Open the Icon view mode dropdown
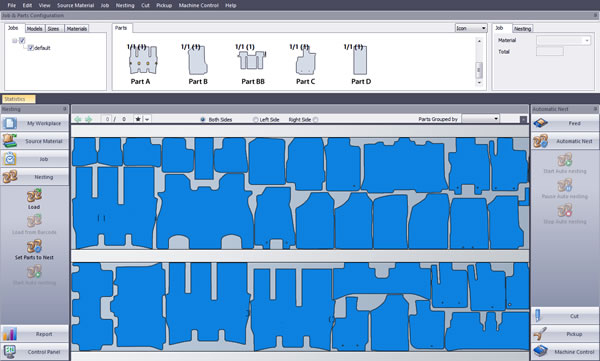 471,28
